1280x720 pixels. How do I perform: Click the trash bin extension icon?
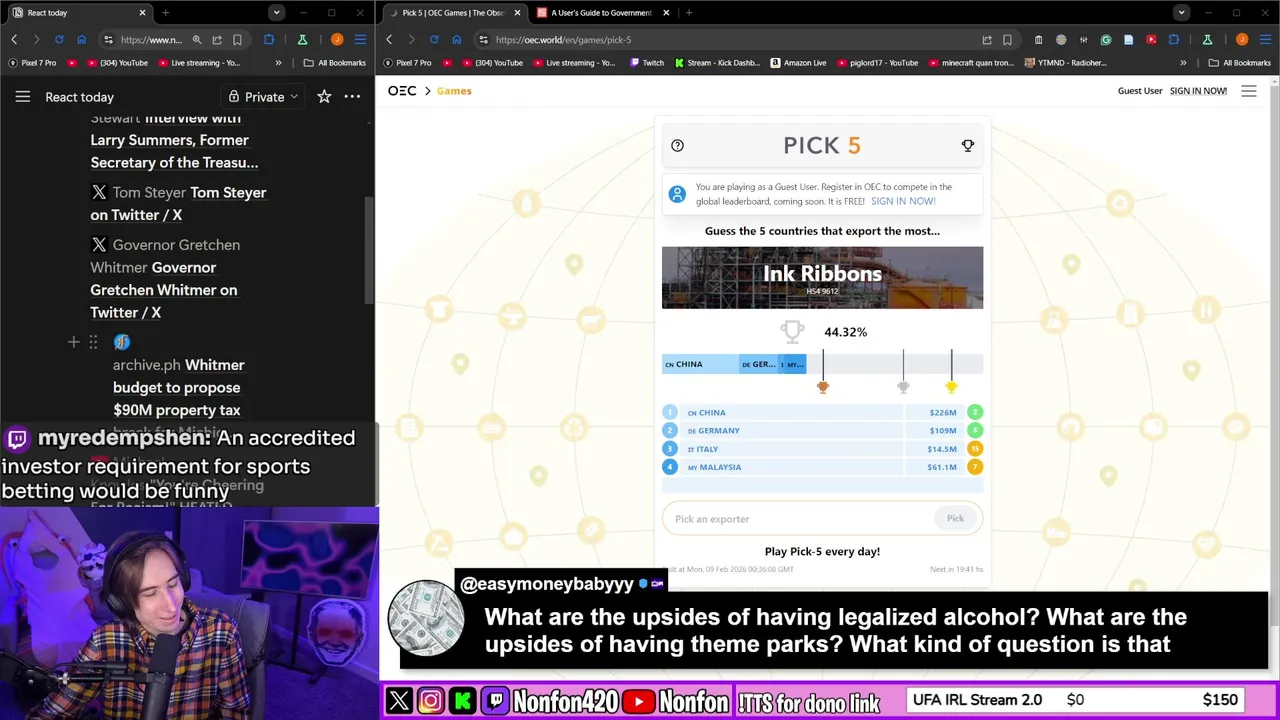click(1038, 40)
